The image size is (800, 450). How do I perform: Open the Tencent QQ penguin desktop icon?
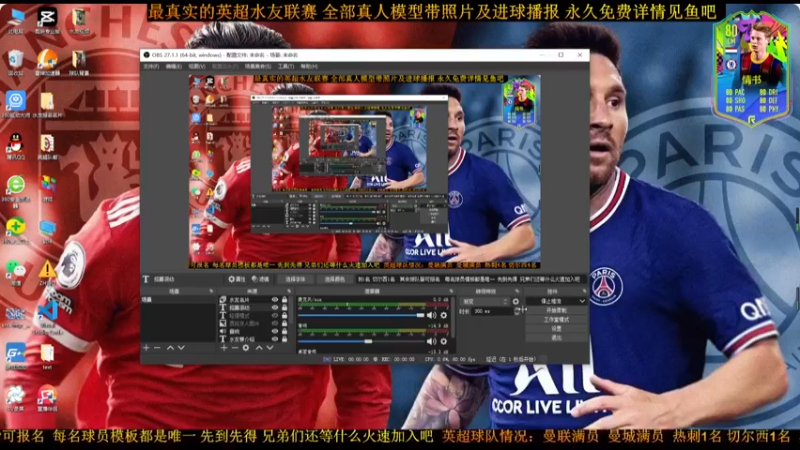(16, 145)
